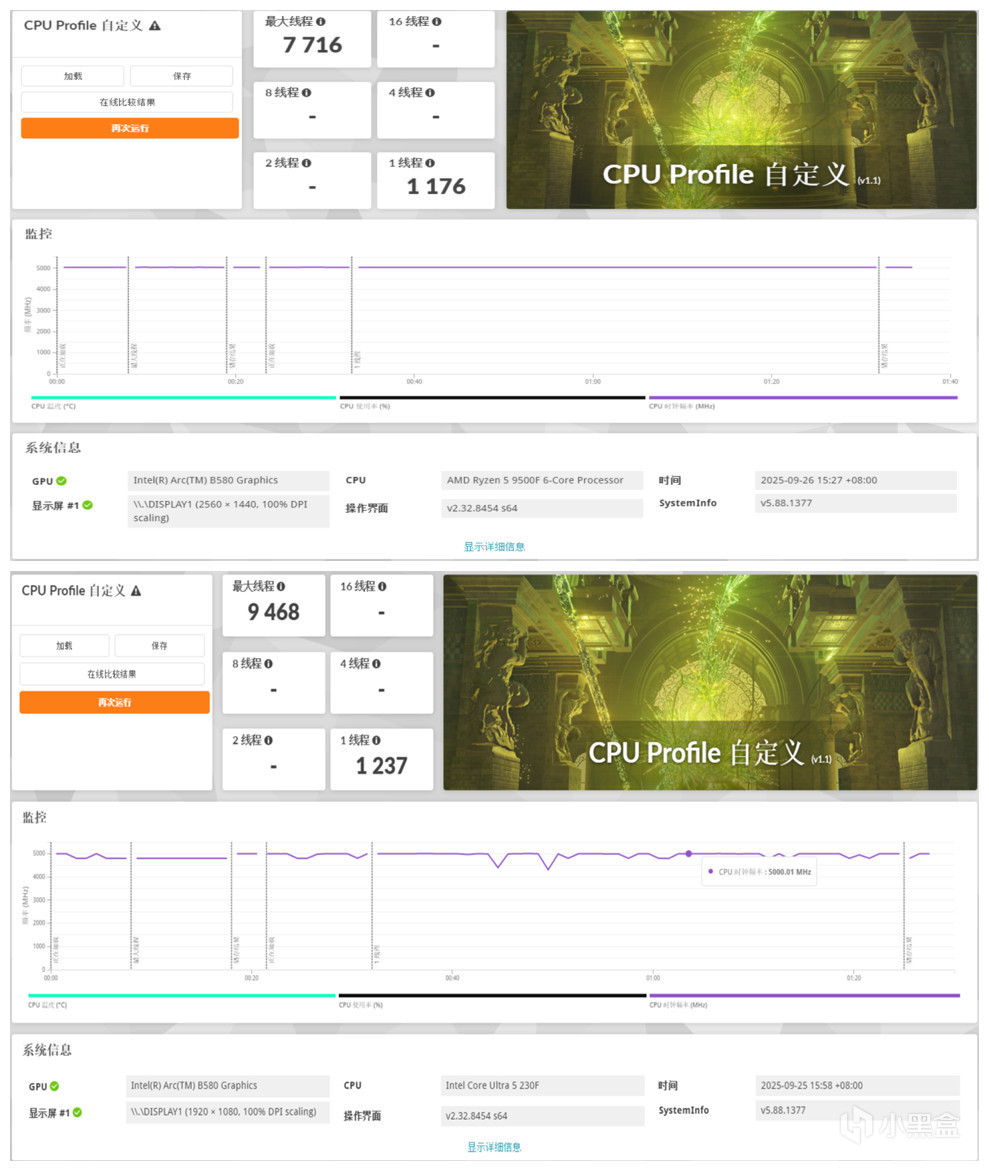Click the info icon beside 8 线程 in Intel result
The height and width of the screenshot is (1171, 989).
pyautogui.click(x=268, y=663)
